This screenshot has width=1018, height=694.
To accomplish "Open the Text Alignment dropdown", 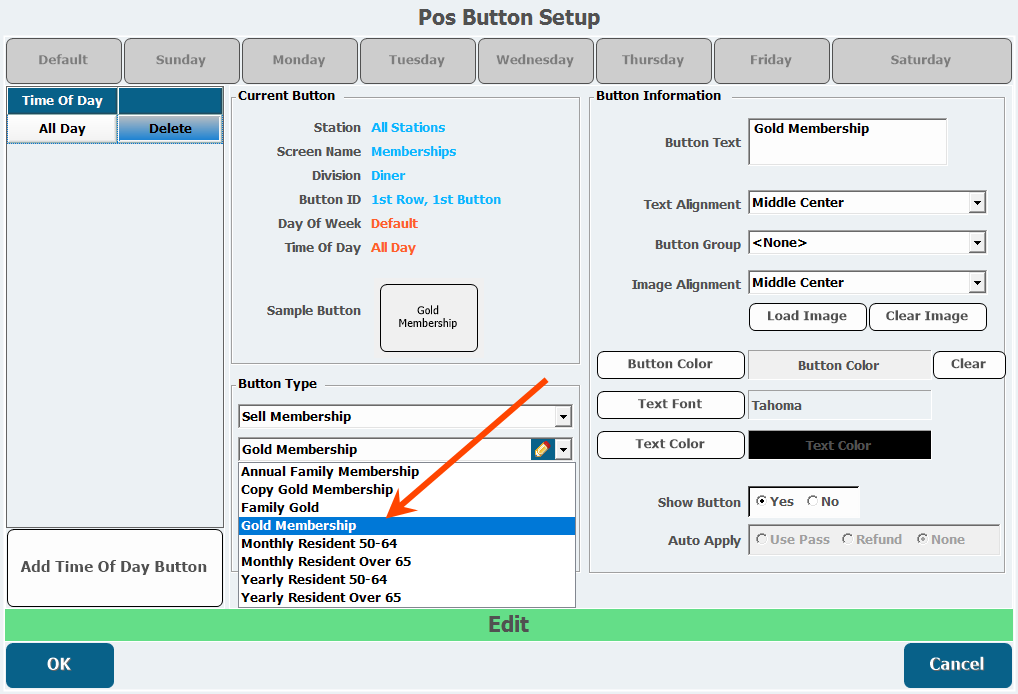I will coord(977,203).
